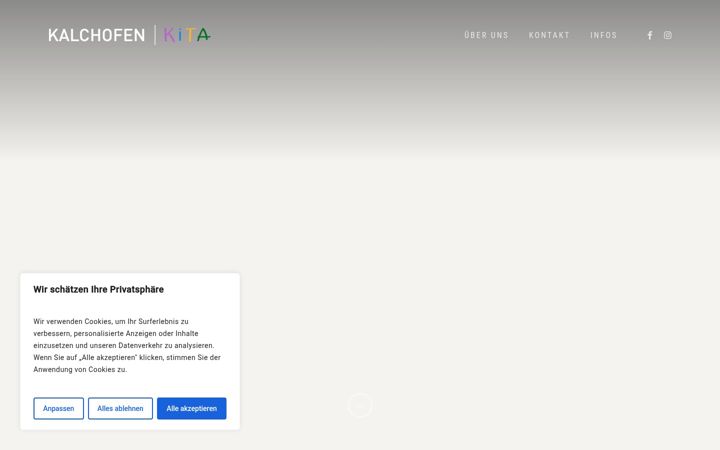Open the Instagram profile icon
The height and width of the screenshot is (450, 720).
click(x=668, y=35)
